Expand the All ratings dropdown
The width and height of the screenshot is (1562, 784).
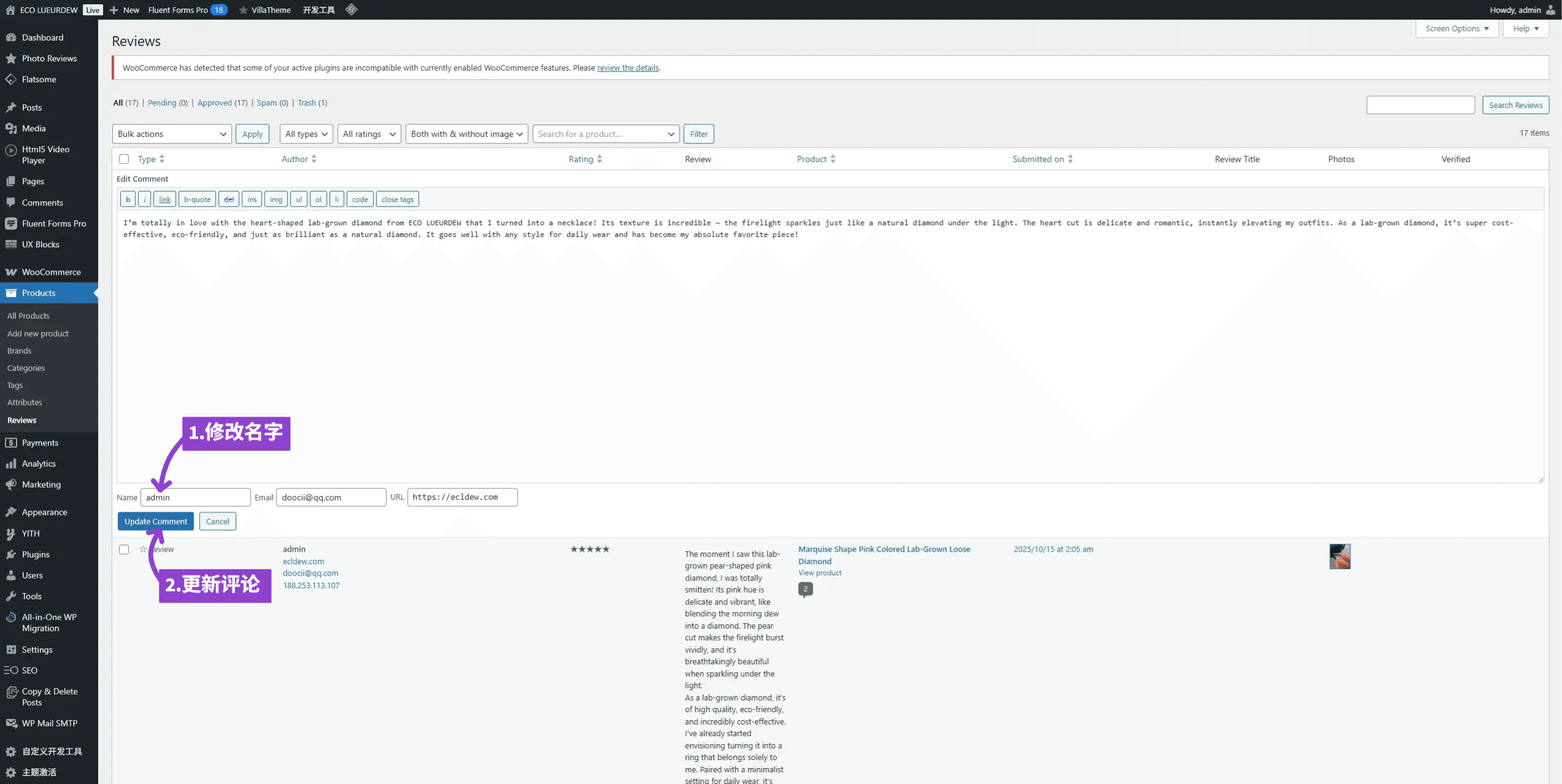(x=369, y=134)
